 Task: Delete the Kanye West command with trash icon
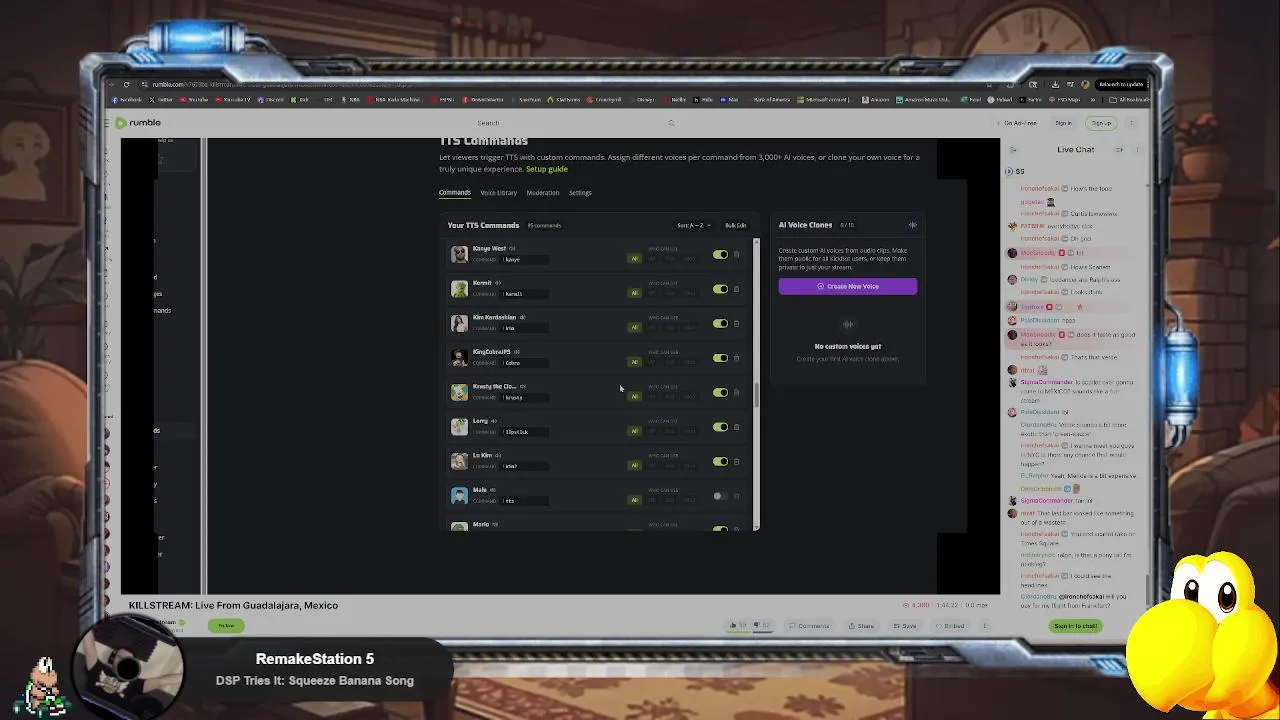pos(737,254)
